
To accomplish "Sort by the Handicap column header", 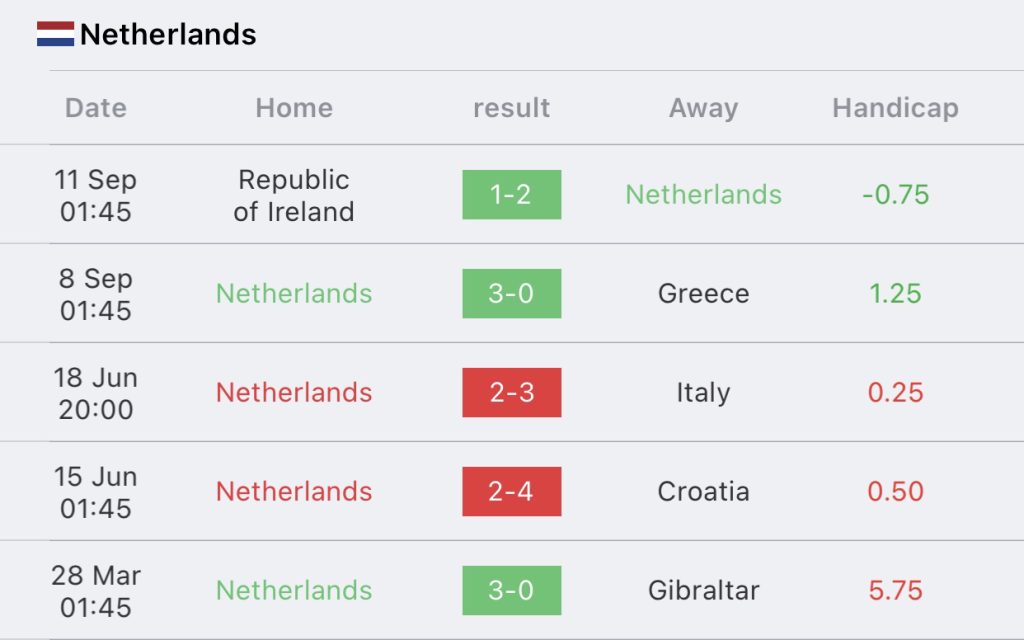I will point(895,108).
